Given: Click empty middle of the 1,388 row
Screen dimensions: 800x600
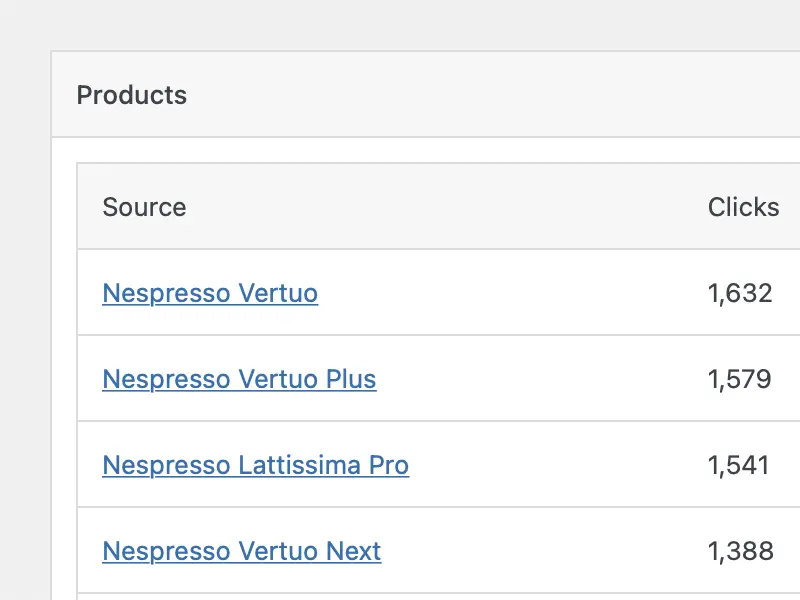Looking at the screenshot, I should tap(543, 551).
